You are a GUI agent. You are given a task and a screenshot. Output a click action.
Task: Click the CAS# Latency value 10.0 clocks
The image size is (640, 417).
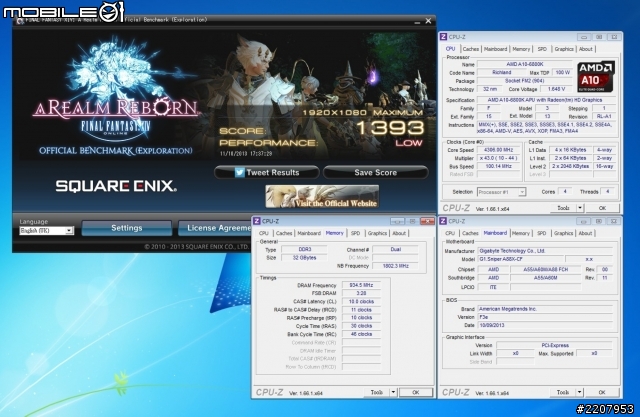[361, 302]
